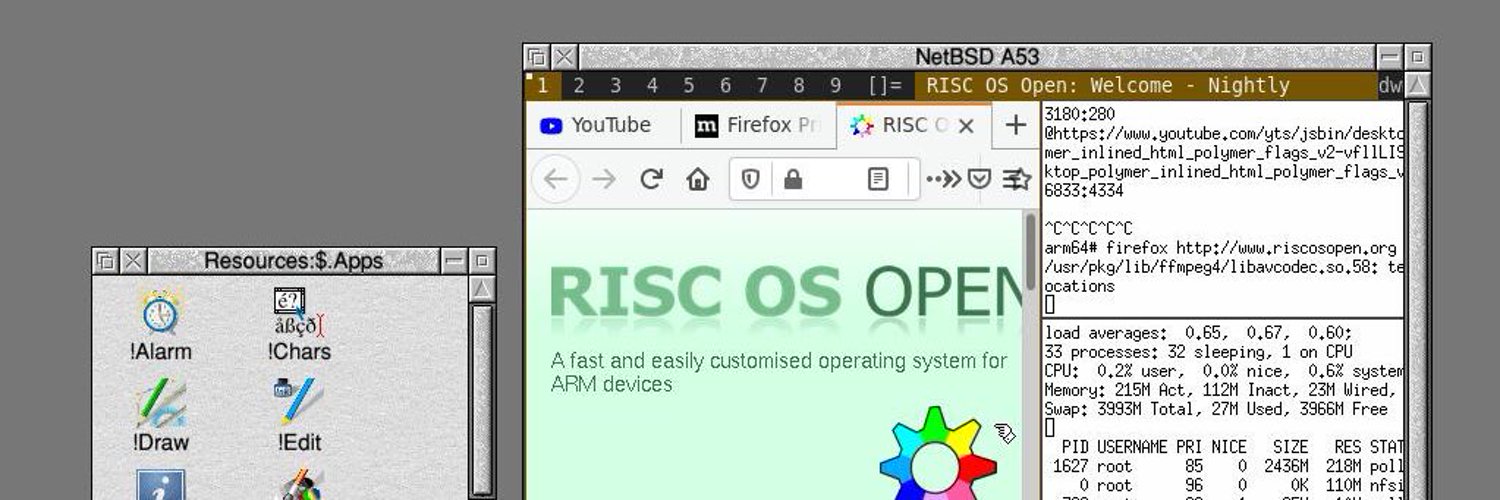
Task: Switch to the Firefox Pr tab
Action: coord(760,125)
